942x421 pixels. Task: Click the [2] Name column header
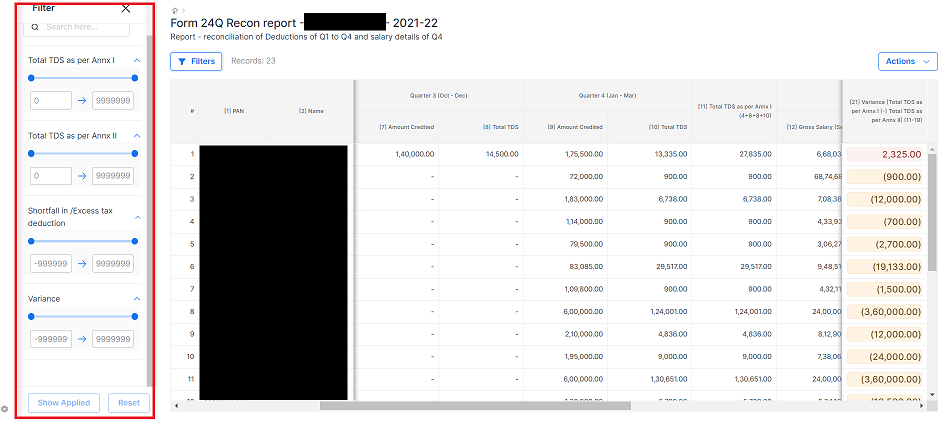[x=311, y=111]
